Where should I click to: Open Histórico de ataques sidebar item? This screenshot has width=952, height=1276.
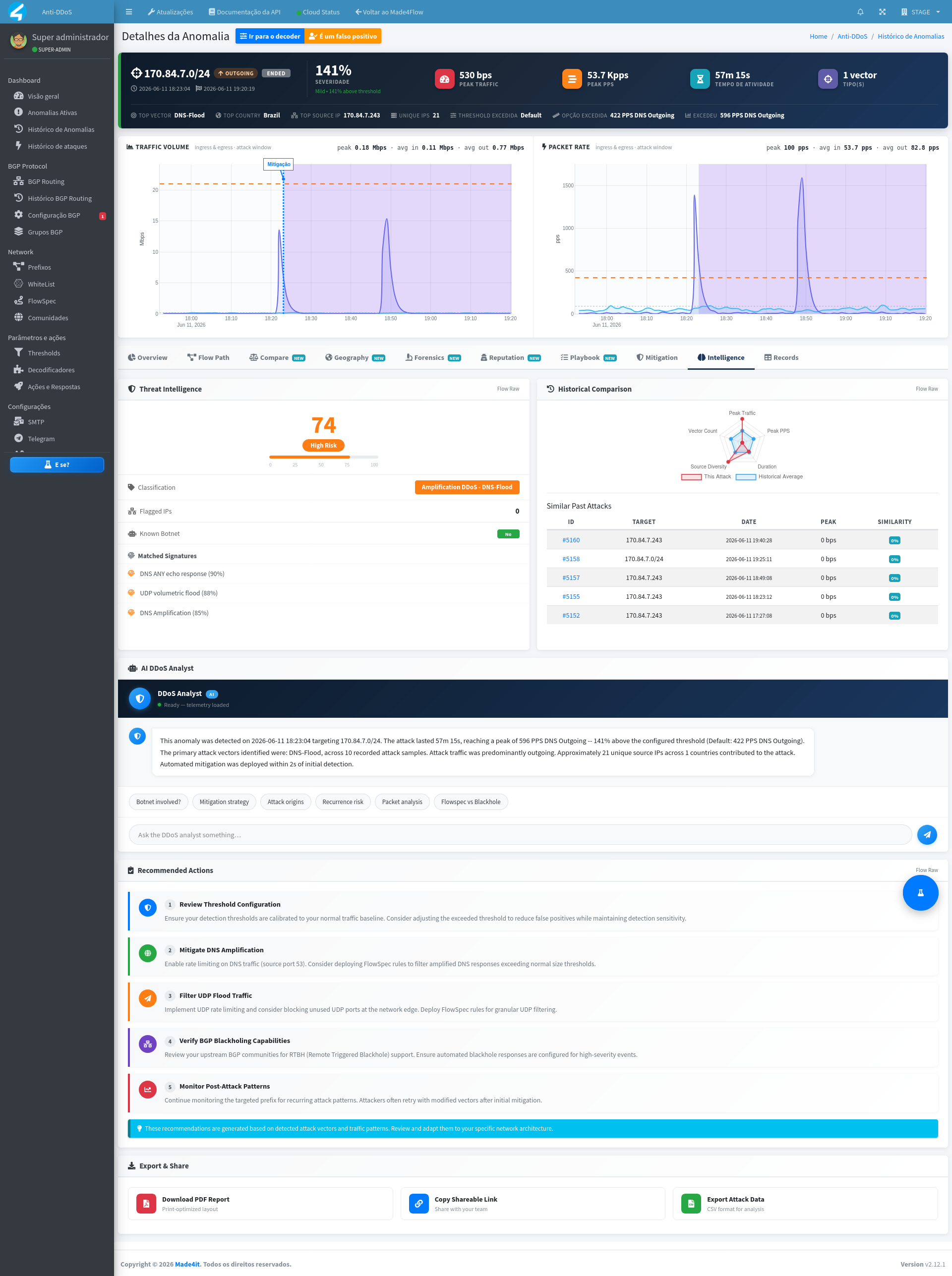[x=57, y=146]
